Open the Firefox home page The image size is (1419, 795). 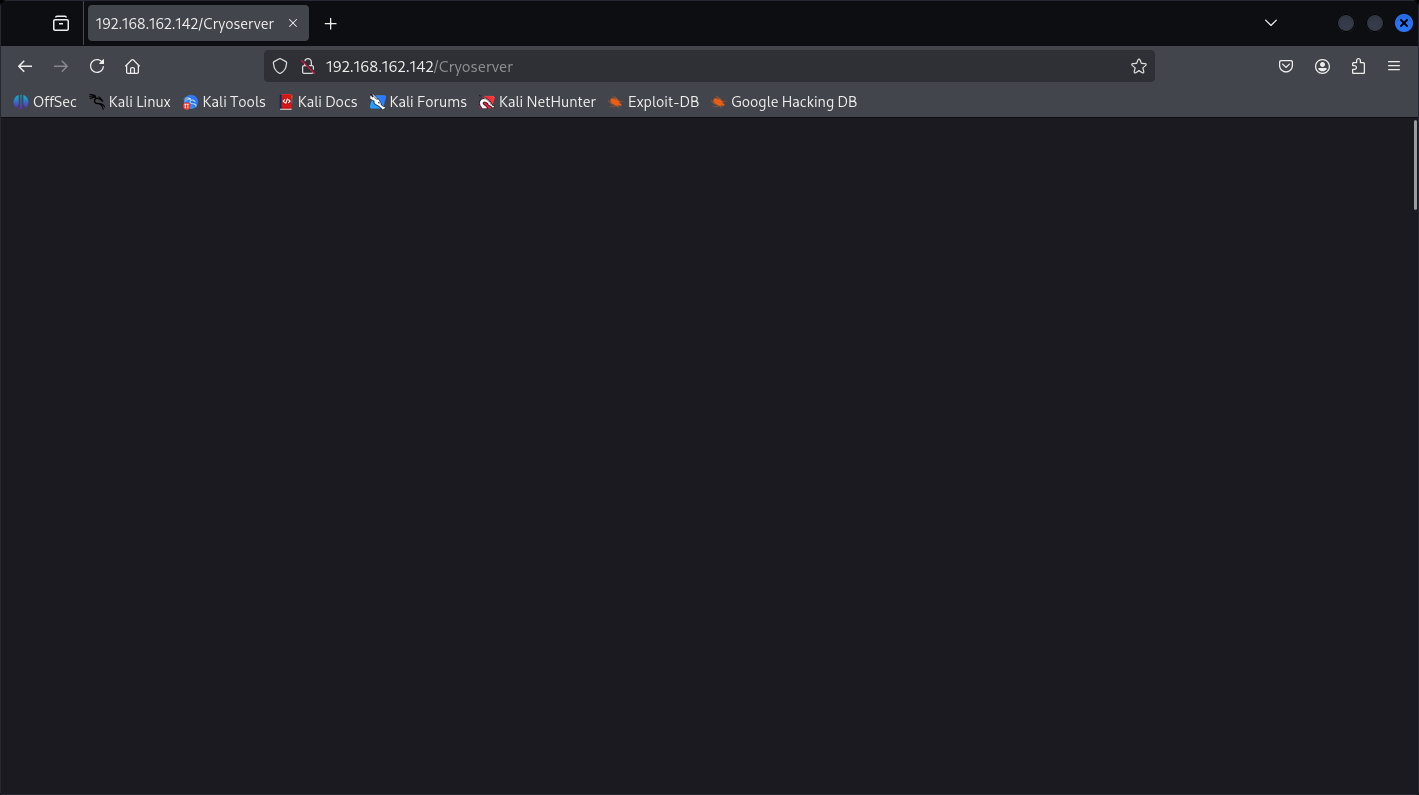tap(132, 66)
